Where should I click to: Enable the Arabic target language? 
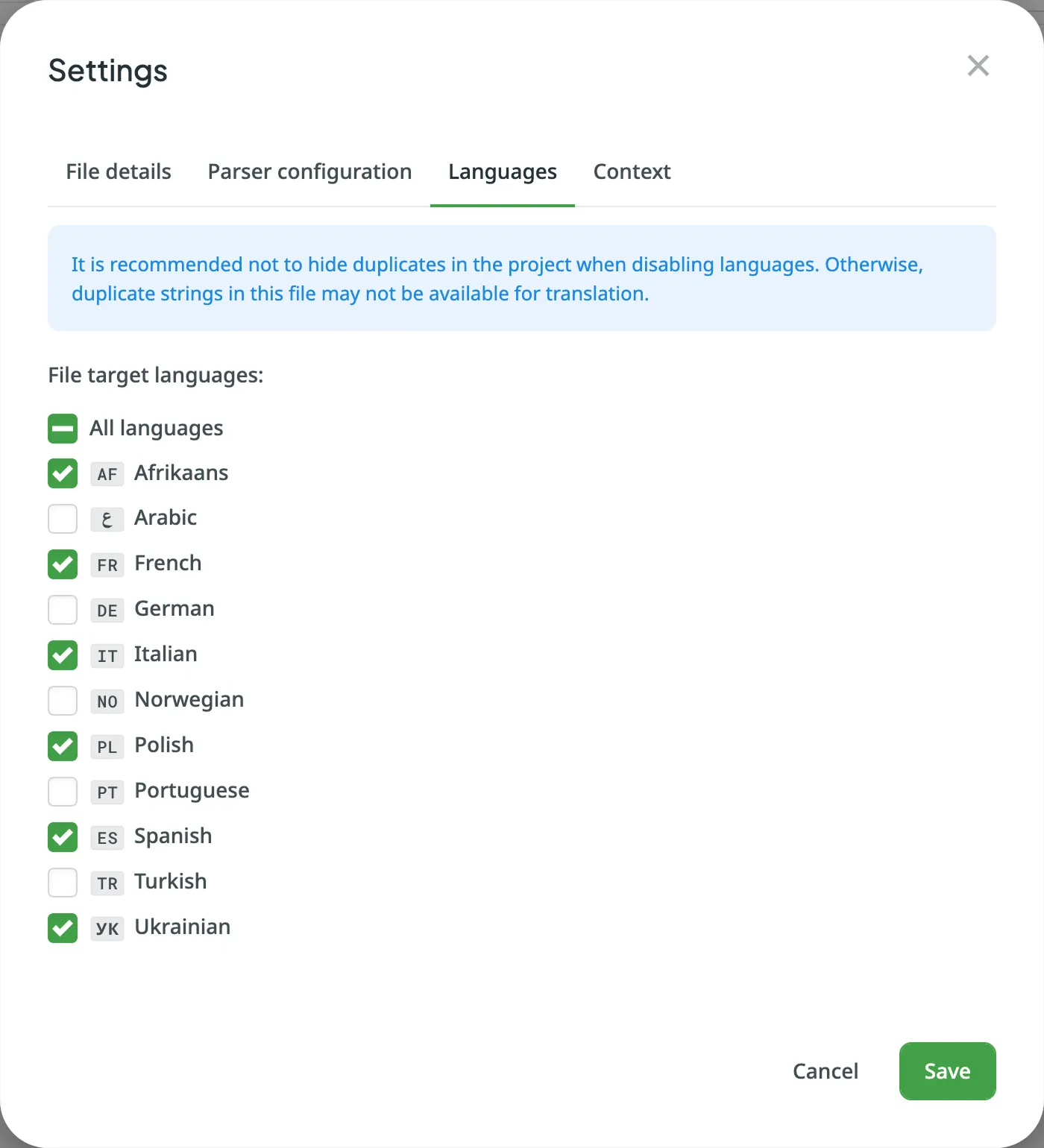click(x=62, y=520)
